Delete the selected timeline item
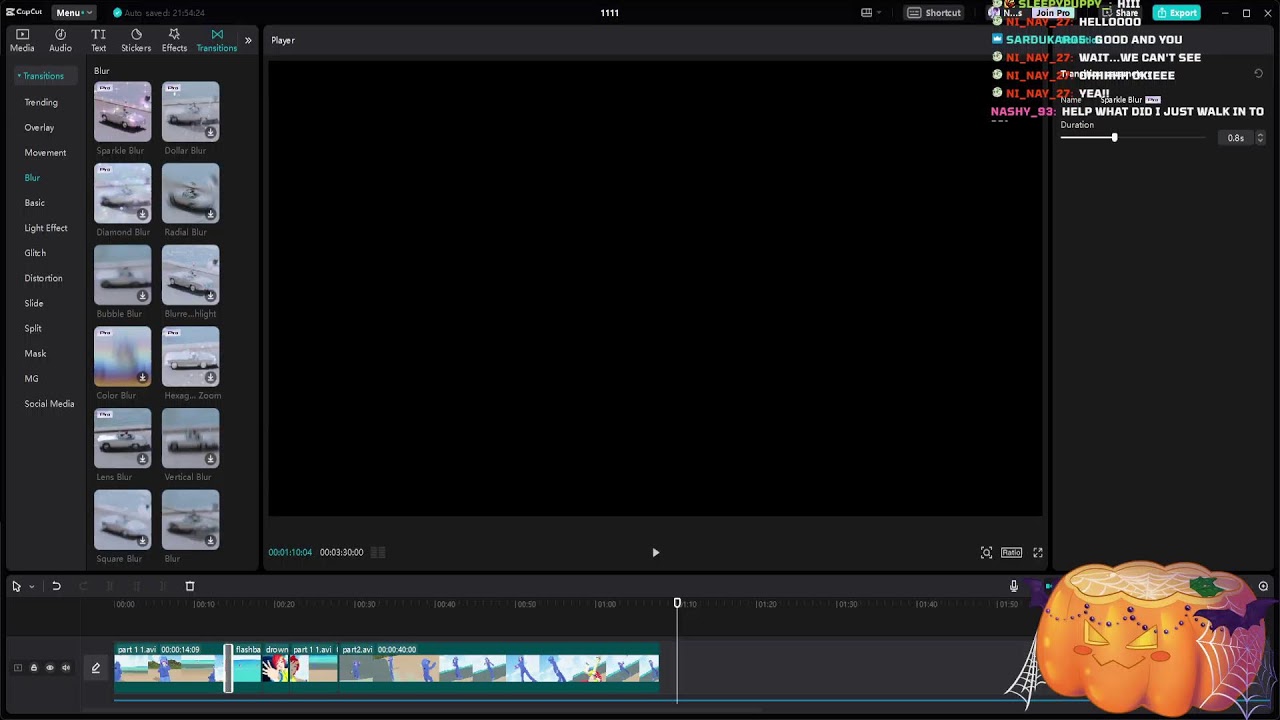The width and height of the screenshot is (1280, 720). 190,586
